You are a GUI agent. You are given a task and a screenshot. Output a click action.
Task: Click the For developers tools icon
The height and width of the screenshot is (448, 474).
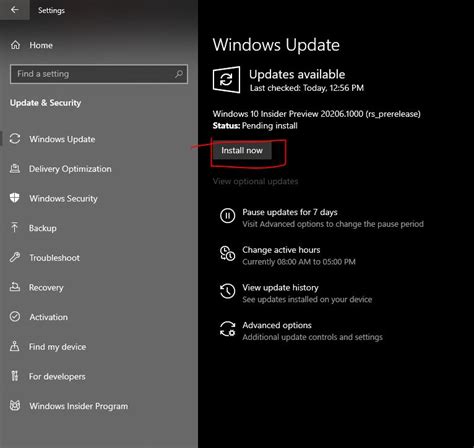pyautogui.click(x=15, y=376)
